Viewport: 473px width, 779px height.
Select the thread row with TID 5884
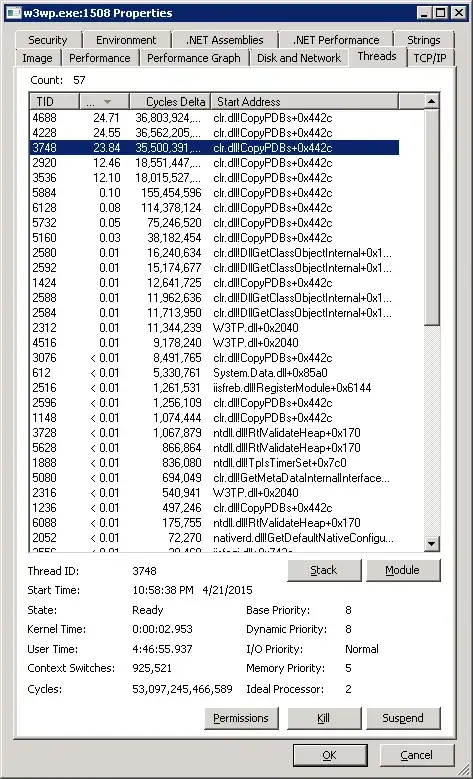click(214, 193)
